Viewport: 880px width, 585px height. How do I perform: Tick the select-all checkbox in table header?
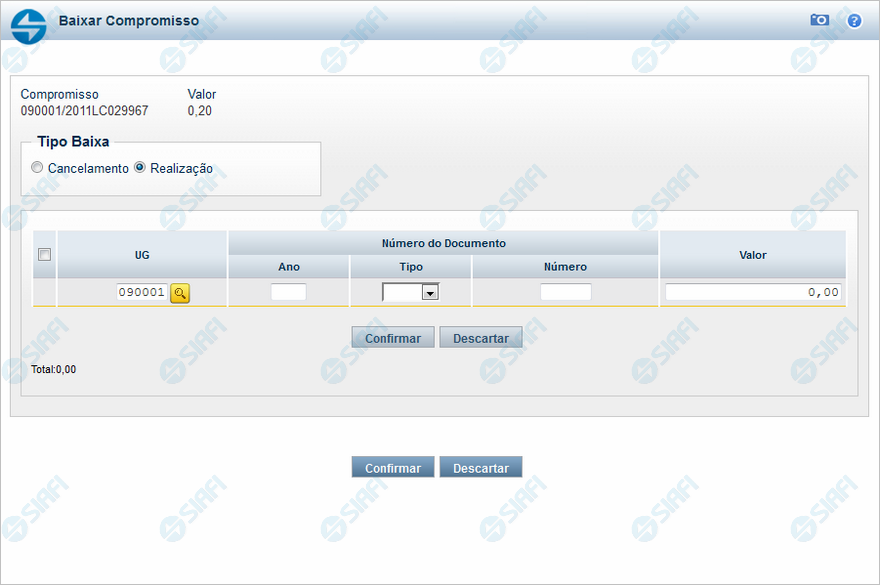[x=44, y=255]
